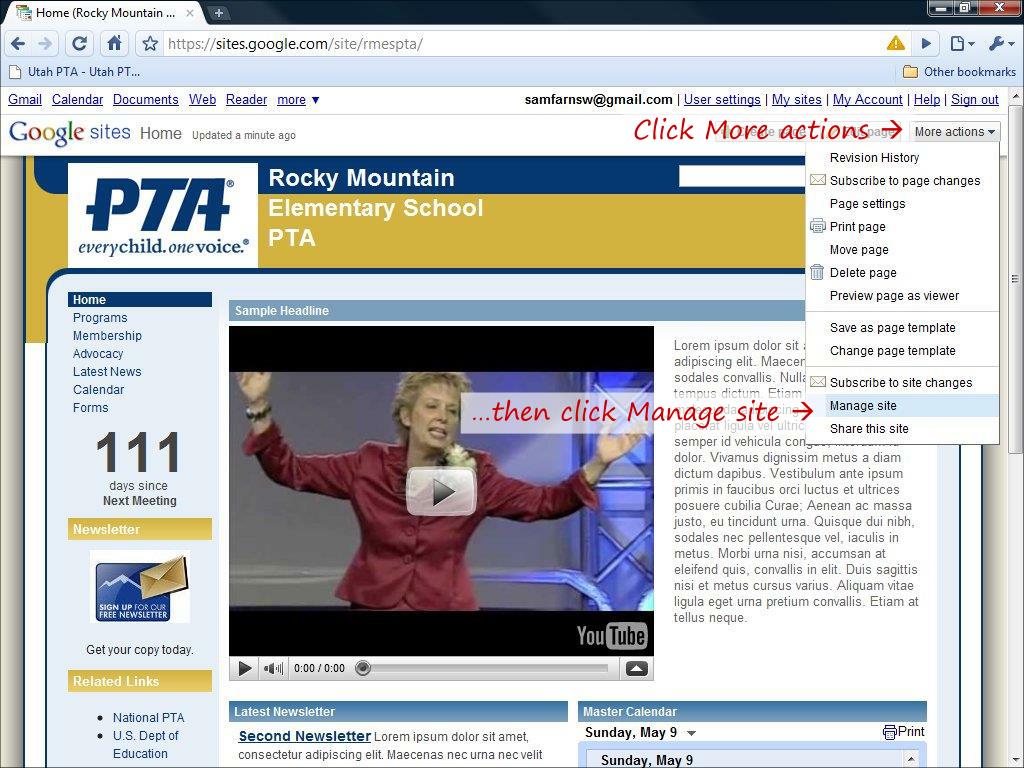
Task: Open Calendar in the sidebar navigation
Action: (x=99, y=389)
